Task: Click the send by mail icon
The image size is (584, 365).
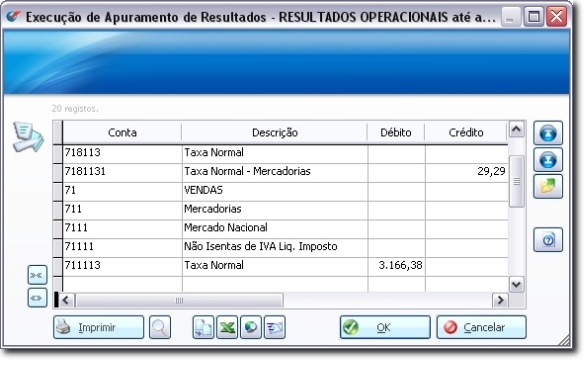Action: pos(274,327)
